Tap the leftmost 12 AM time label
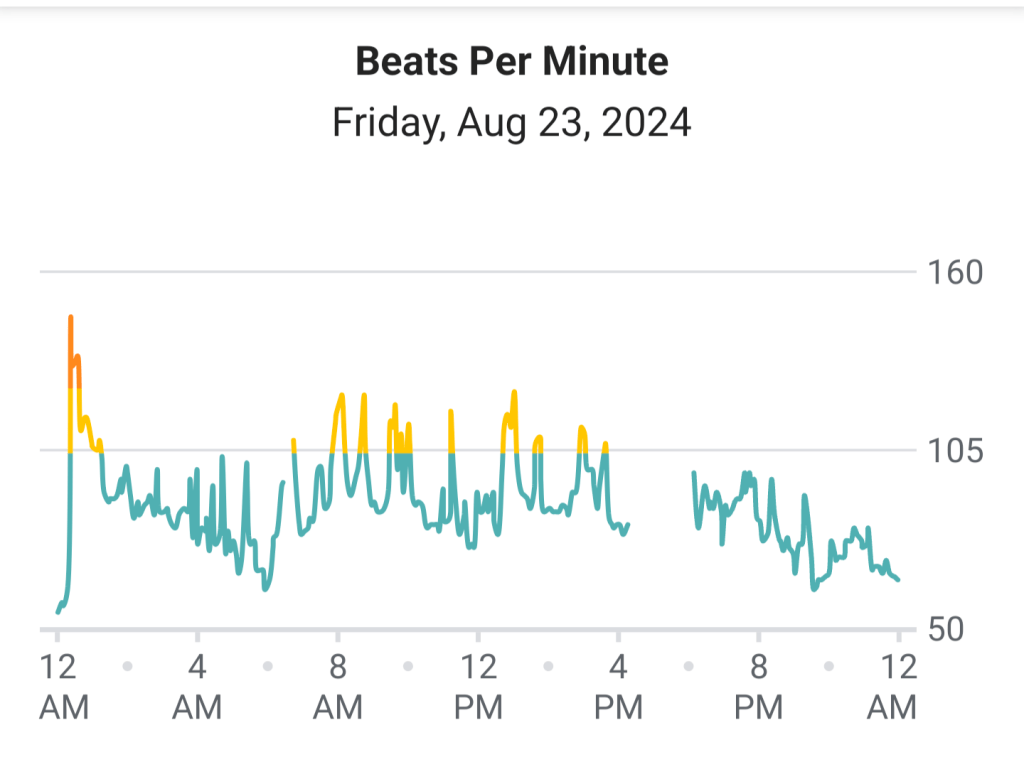 pos(63,686)
